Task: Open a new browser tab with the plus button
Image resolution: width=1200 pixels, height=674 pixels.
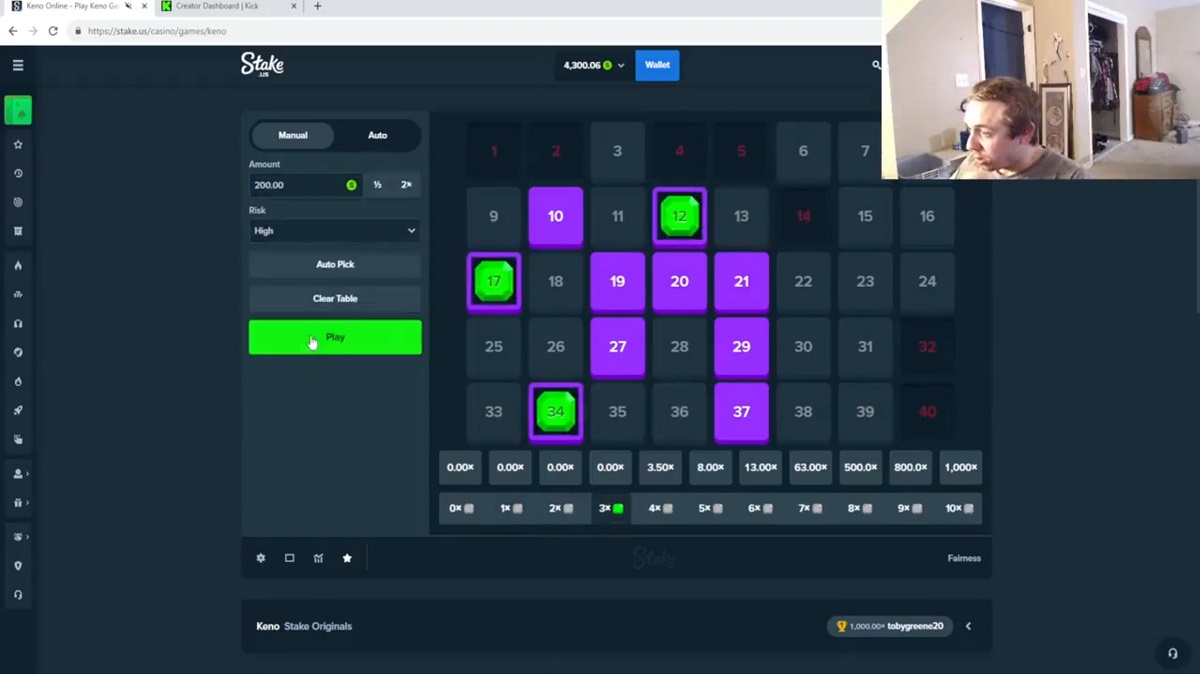Action: pyautogui.click(x=318, y=6)
